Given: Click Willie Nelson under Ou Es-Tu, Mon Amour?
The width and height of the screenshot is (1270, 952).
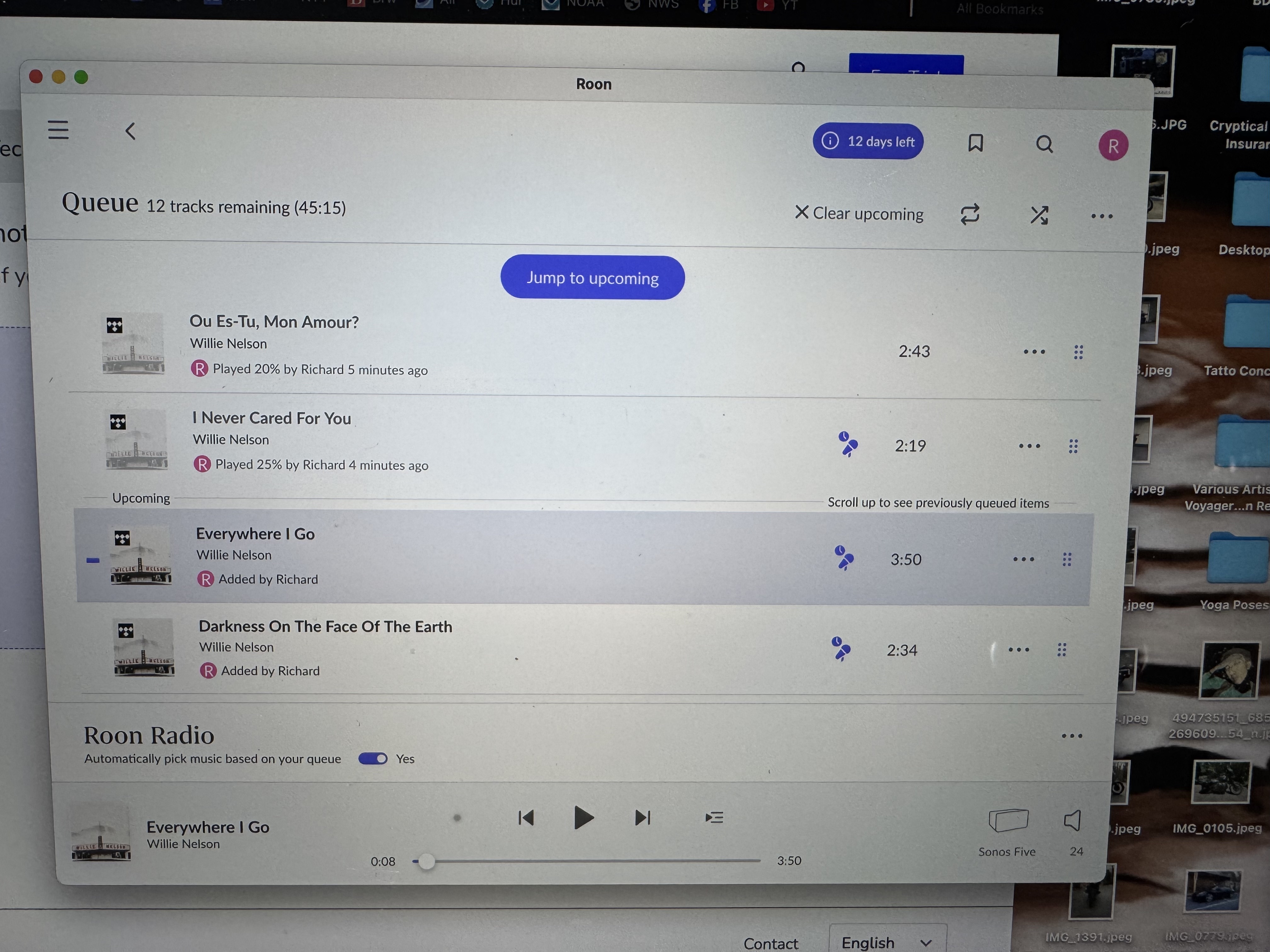Looking at the screenshot, I should 228,344.
